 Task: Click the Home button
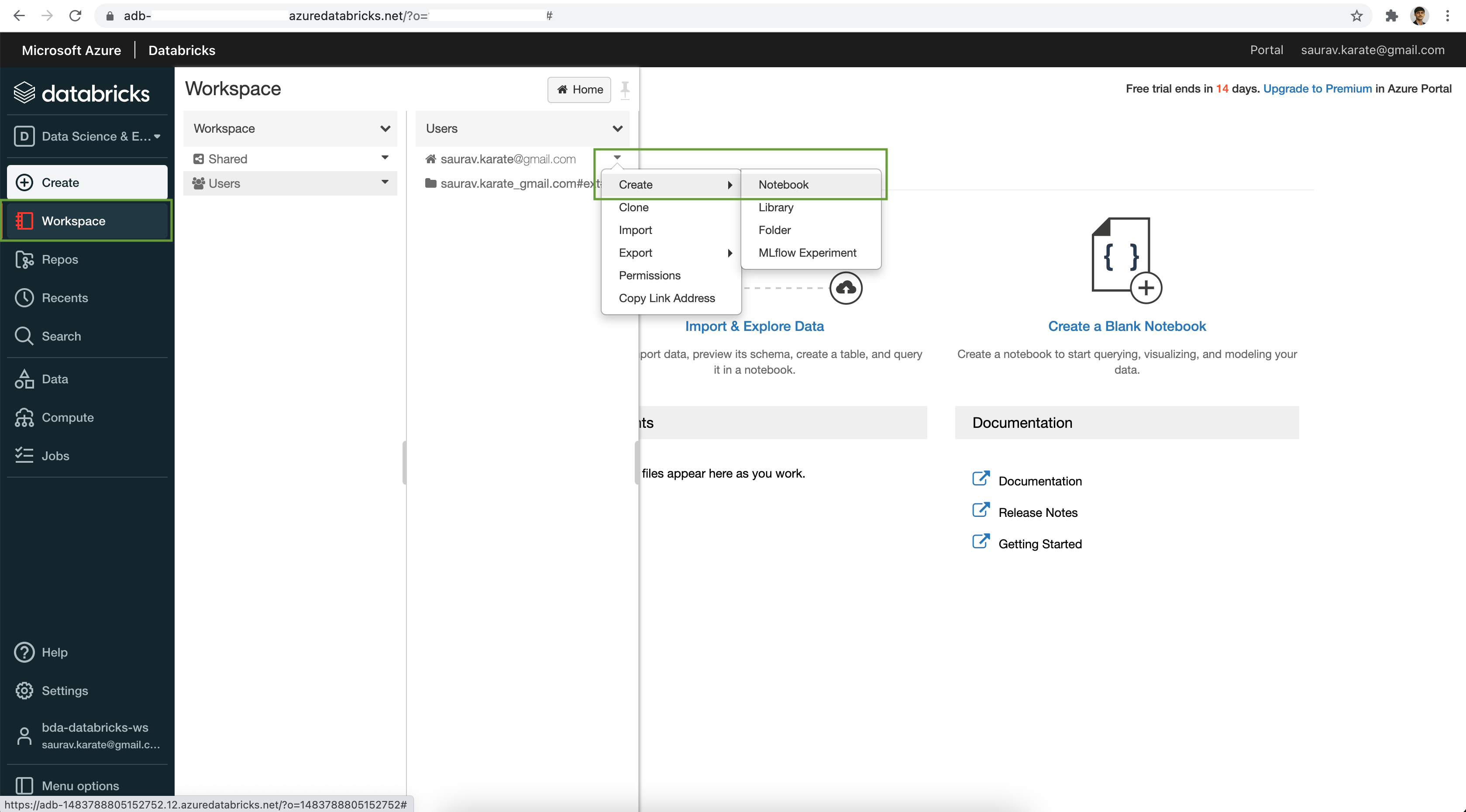tap(579, 89)
